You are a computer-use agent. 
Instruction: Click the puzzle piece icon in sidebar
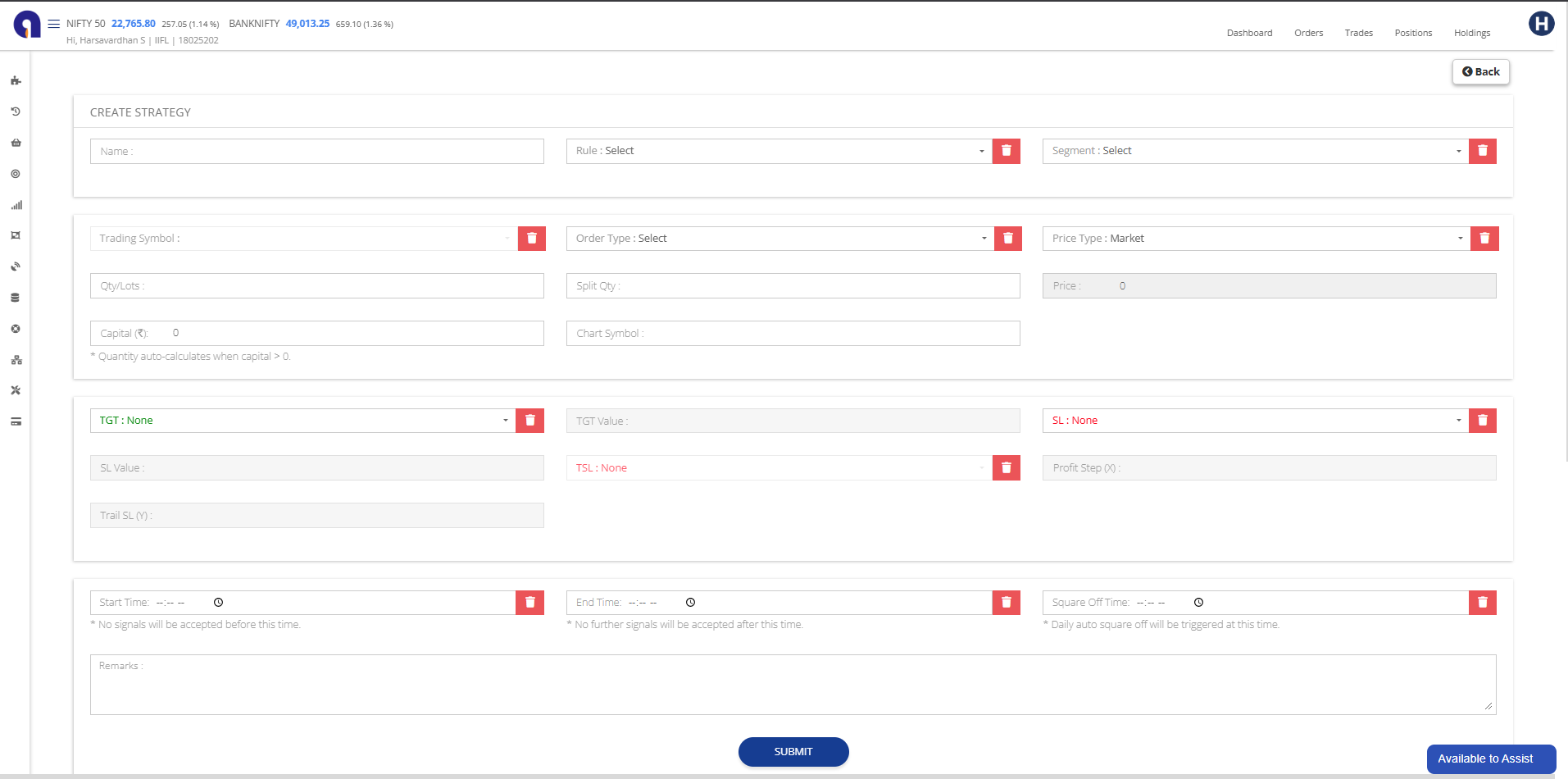point(16,80)
